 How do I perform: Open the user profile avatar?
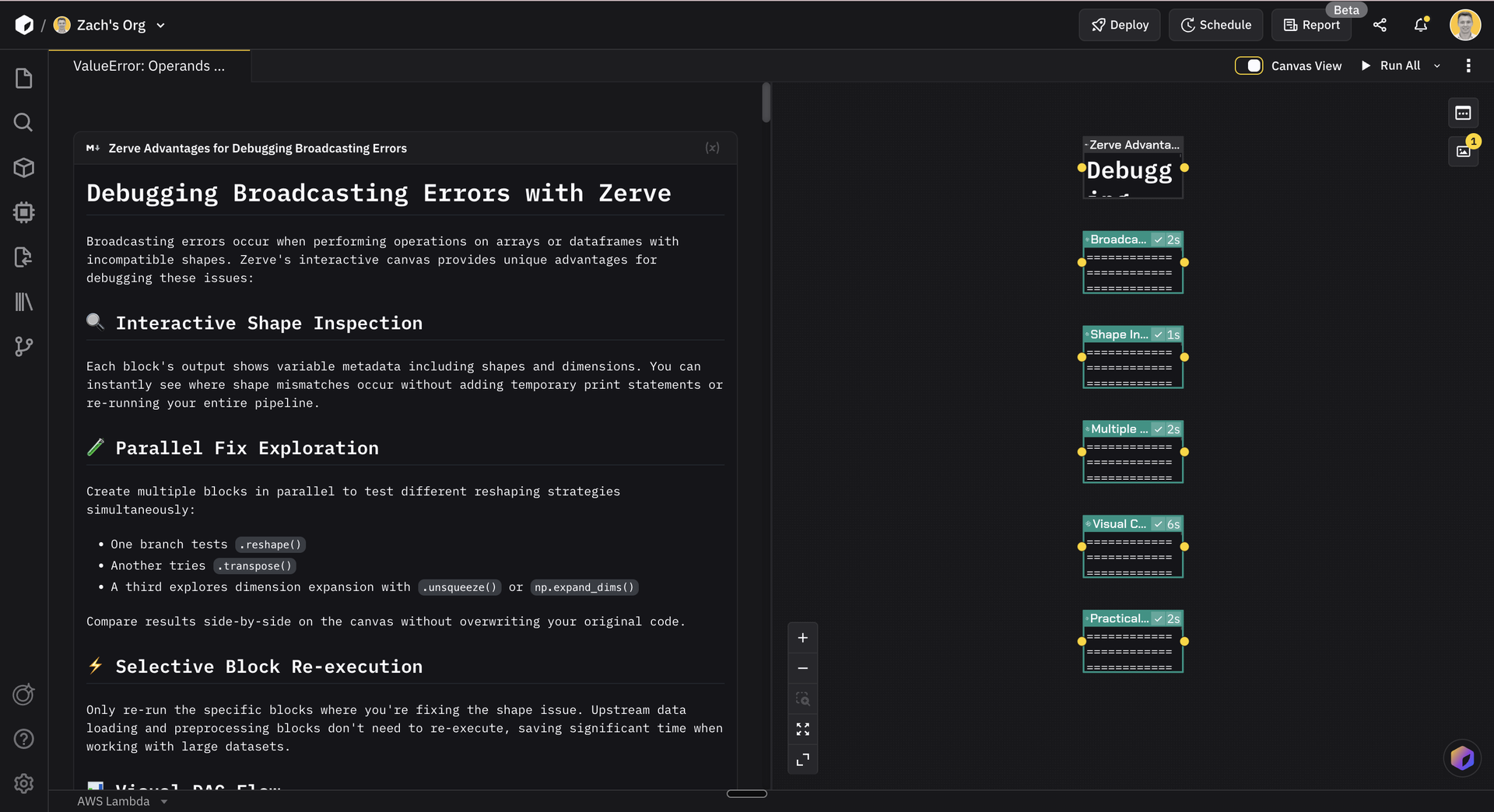tap(1465, 25)
